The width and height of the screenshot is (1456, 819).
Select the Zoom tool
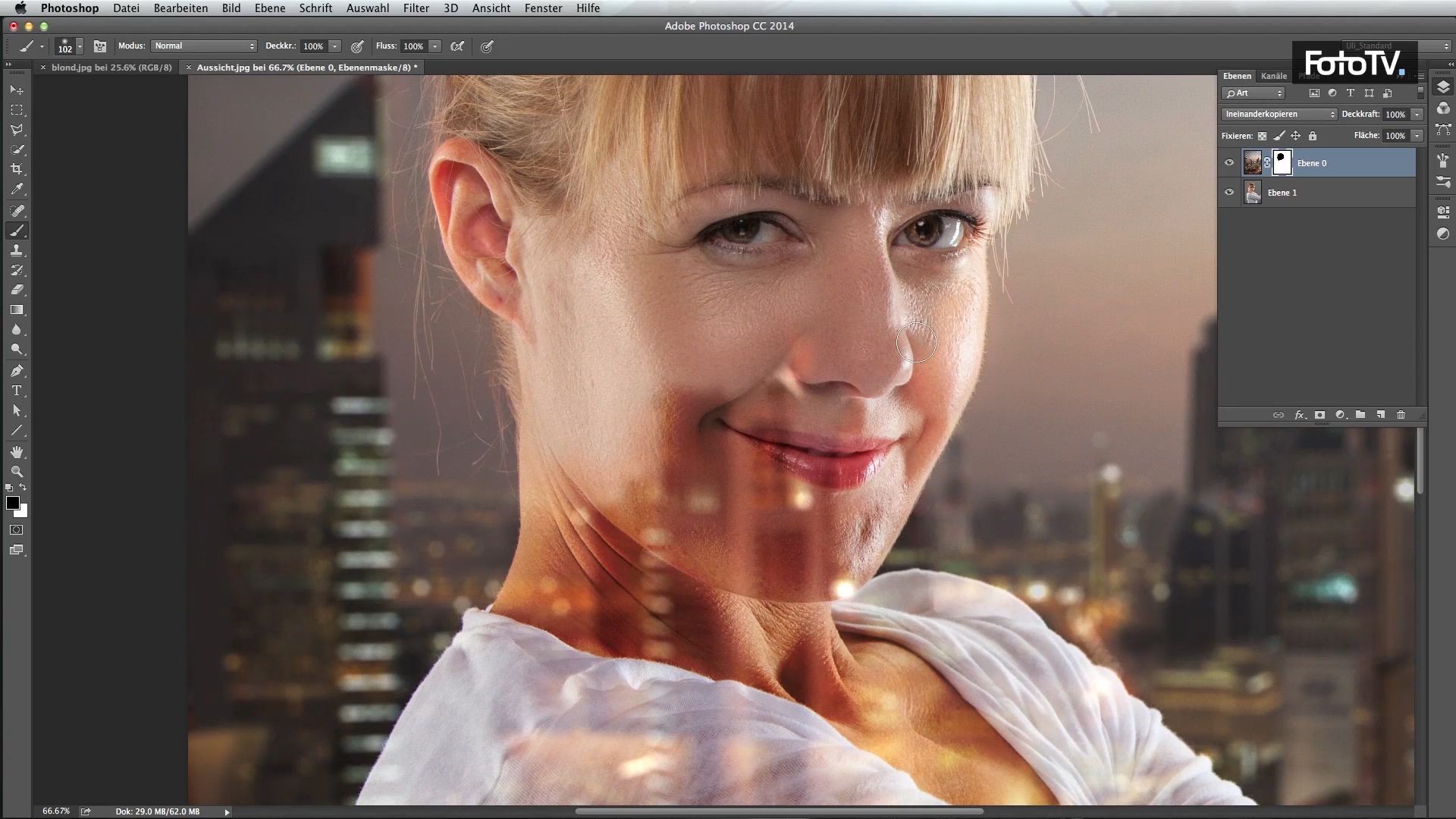[x=17, y=472]
